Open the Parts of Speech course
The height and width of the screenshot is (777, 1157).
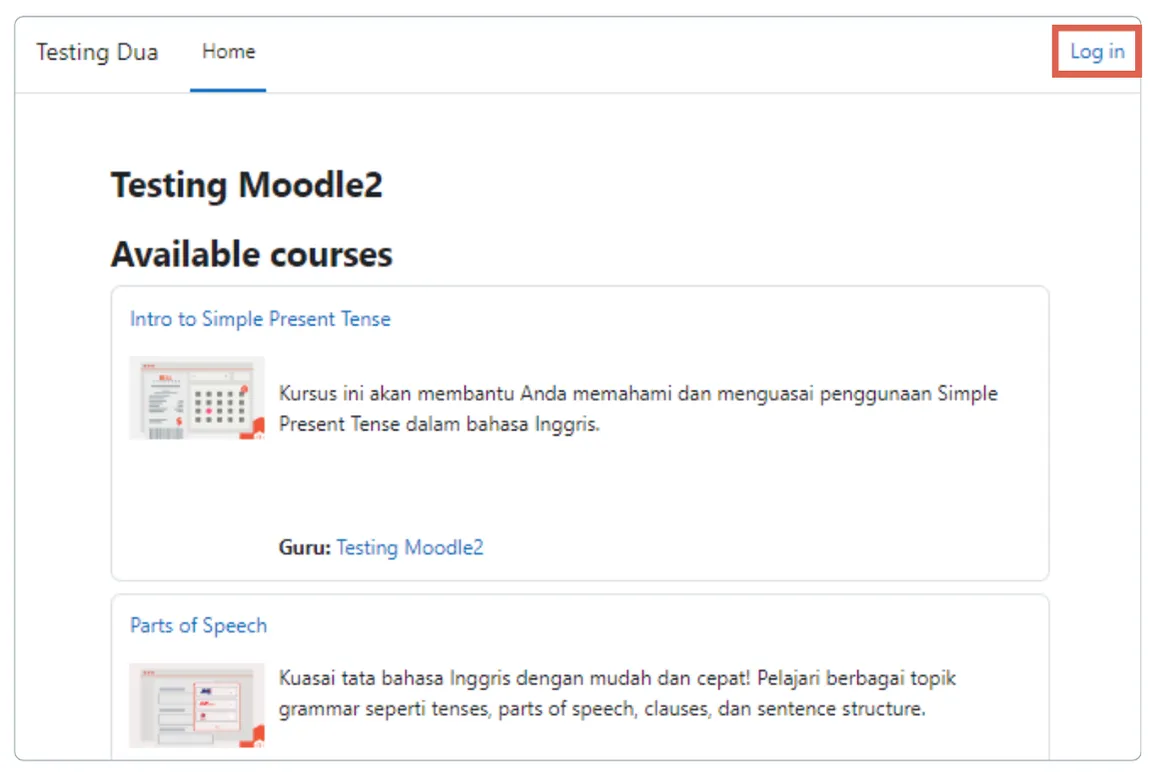click(x=197, y=625)
